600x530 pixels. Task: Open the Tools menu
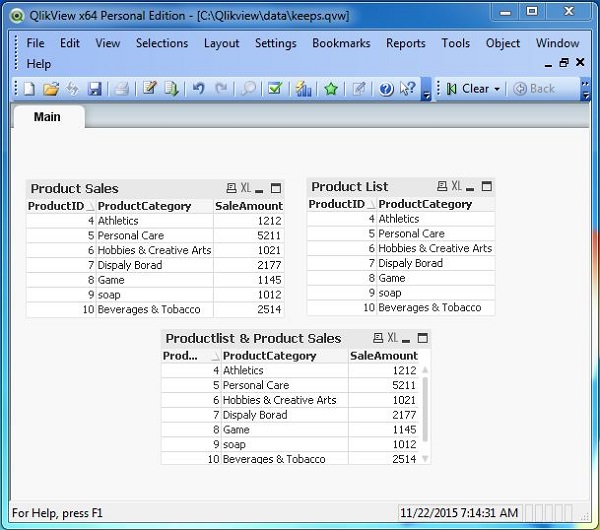tap(455, 43)
